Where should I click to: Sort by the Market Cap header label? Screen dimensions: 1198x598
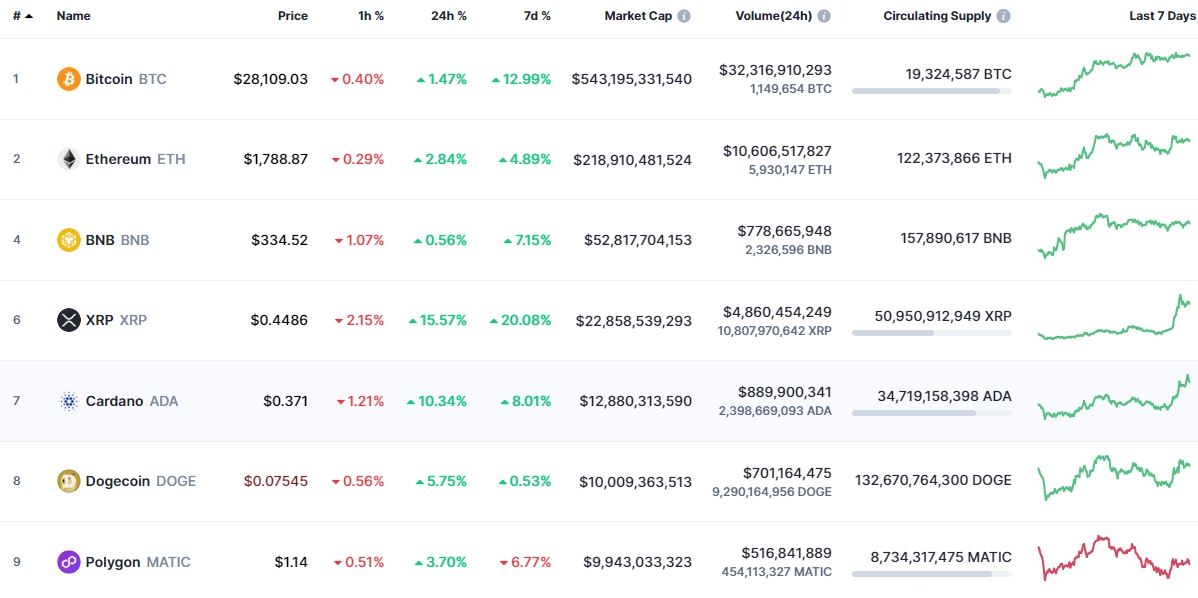tap(639, 16)
